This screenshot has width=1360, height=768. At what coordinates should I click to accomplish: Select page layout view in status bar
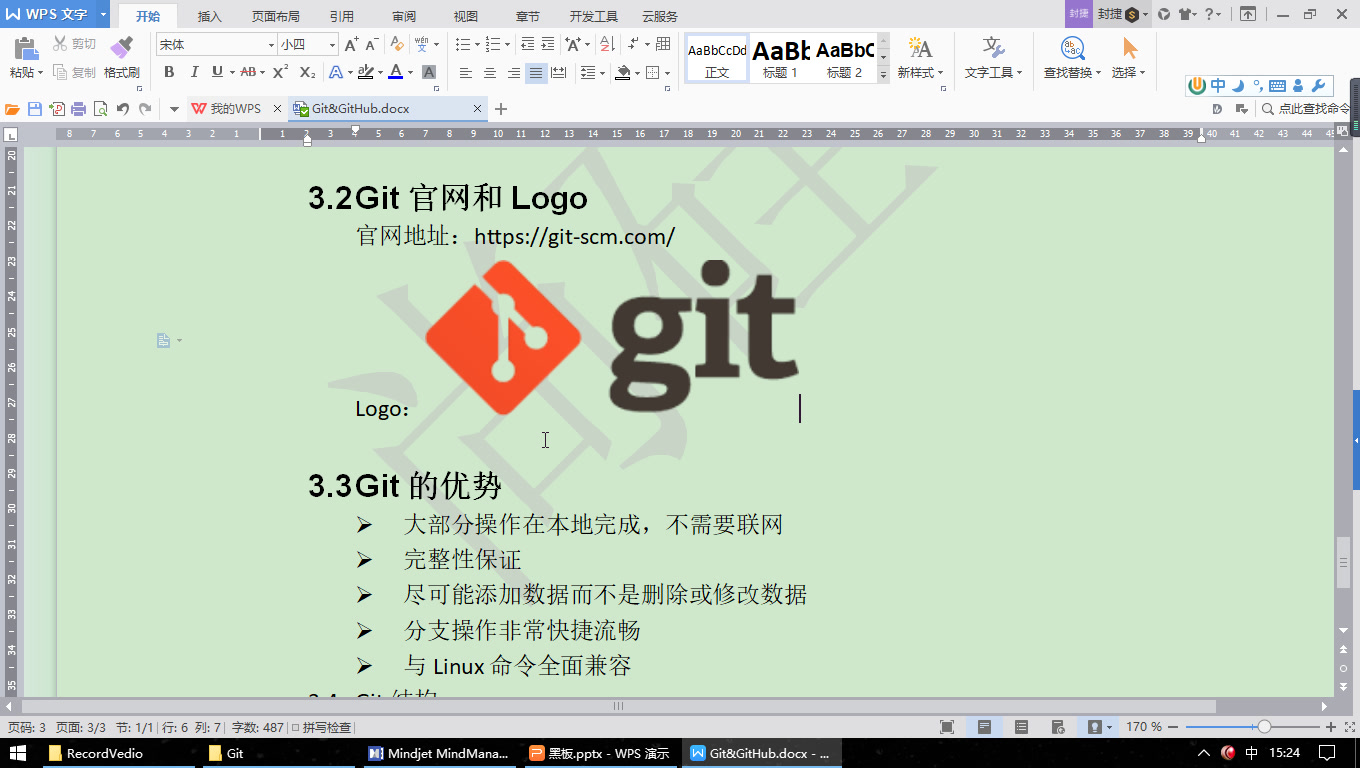click(x=985, y=727)
